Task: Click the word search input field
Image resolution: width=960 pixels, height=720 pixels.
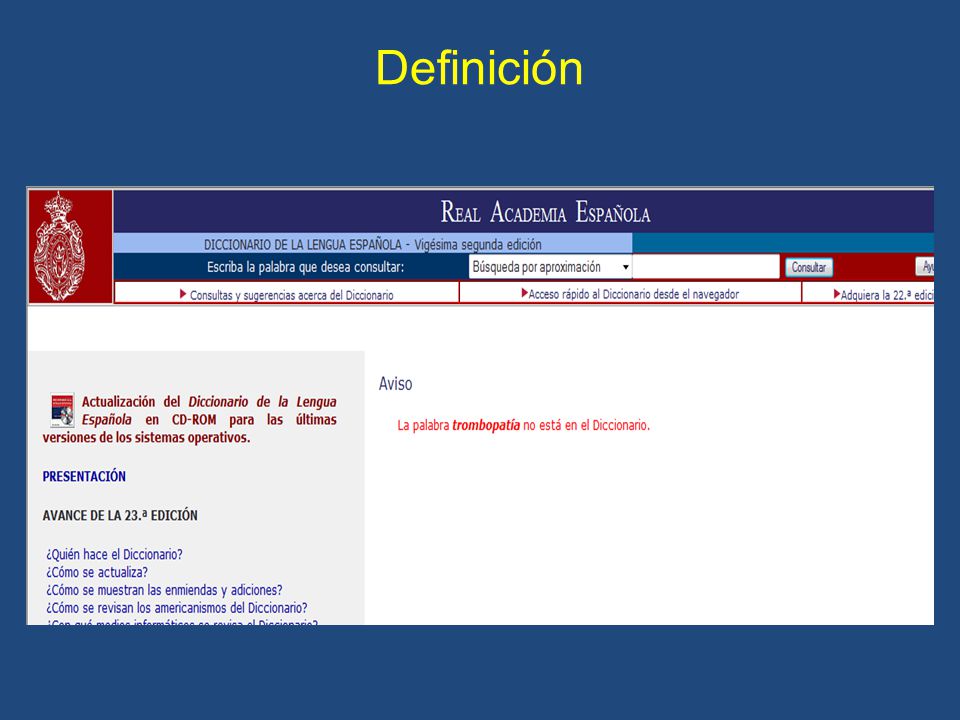Action: point(706,267)
